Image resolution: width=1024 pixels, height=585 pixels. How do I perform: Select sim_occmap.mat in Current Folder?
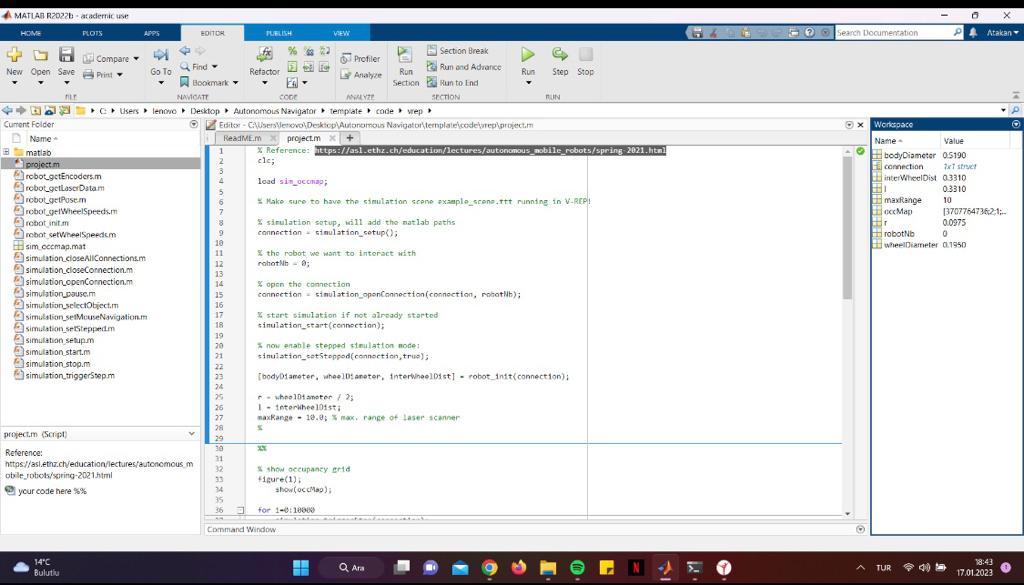pos(55,246)
